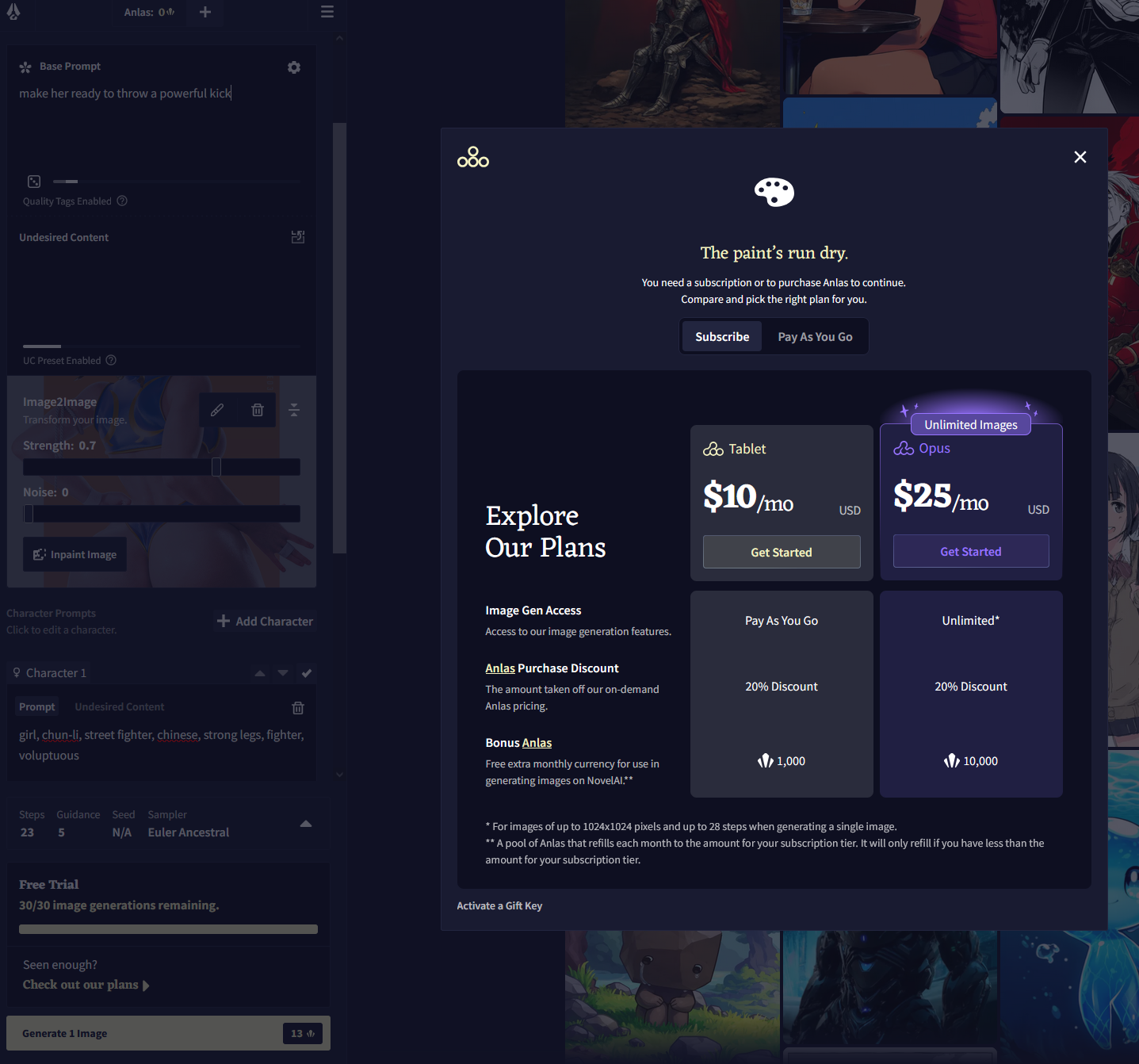Click the Steps value 23
Image resolution: width=1139 pixels, height=1064 pixels.
[x=28, y=832]
